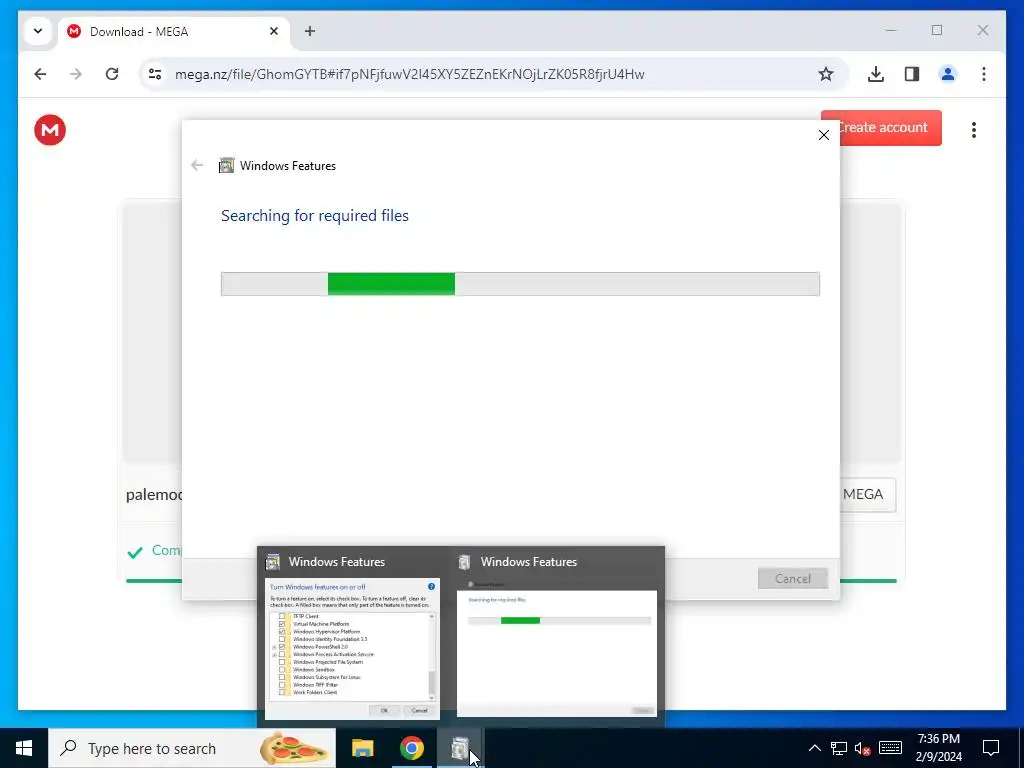Click Chrome icon in taskbar
The height and width of the screenshot is (768, 1024).
(x=411, y=748)
